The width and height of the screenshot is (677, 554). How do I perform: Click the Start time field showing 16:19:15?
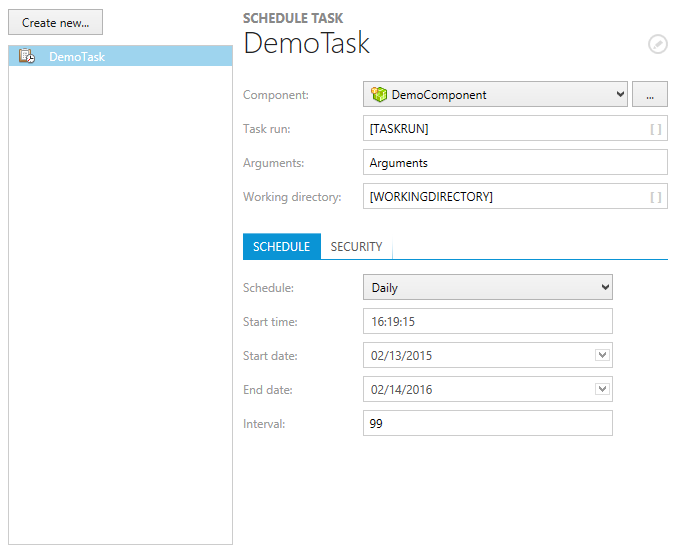[486, 321]
